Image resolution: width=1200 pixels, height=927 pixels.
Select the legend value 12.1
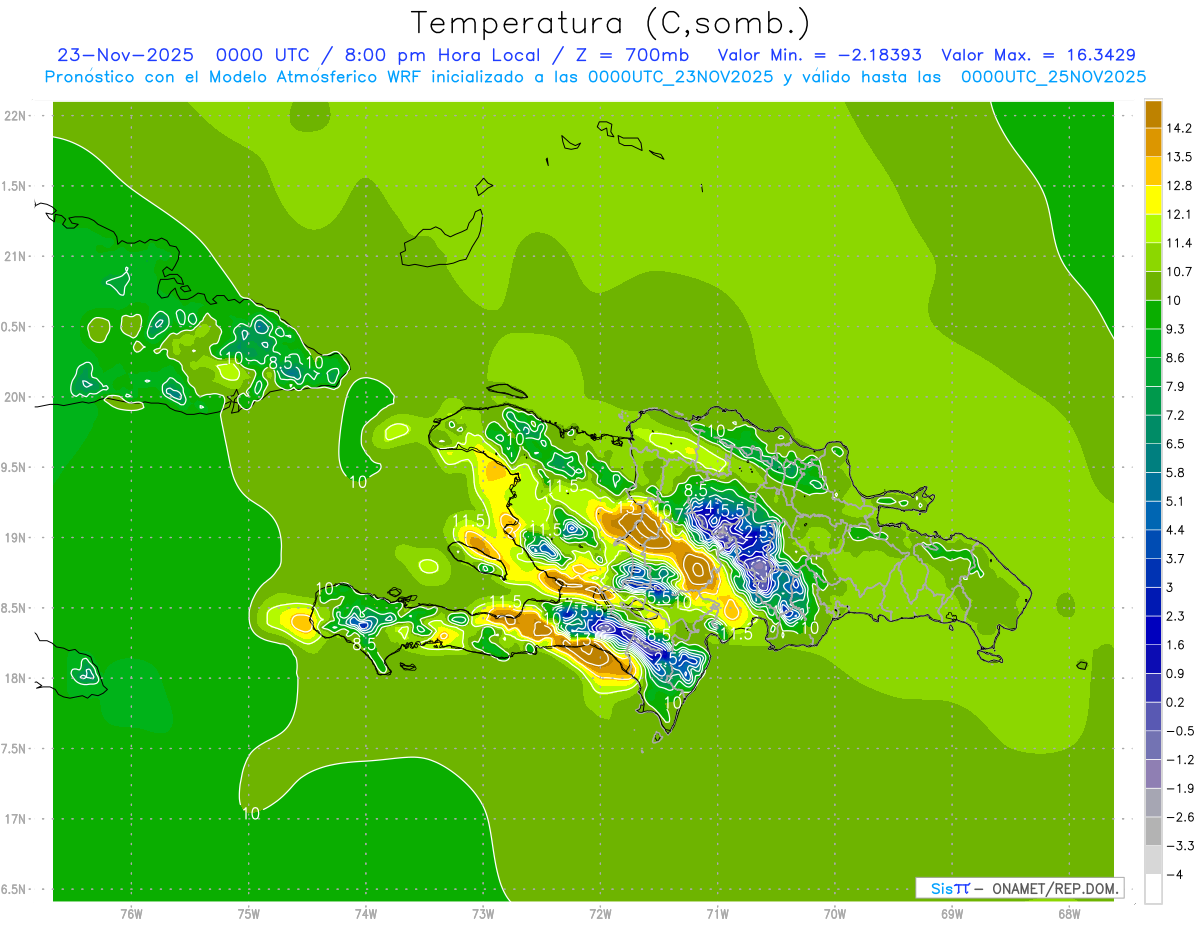coord(1181,214)
